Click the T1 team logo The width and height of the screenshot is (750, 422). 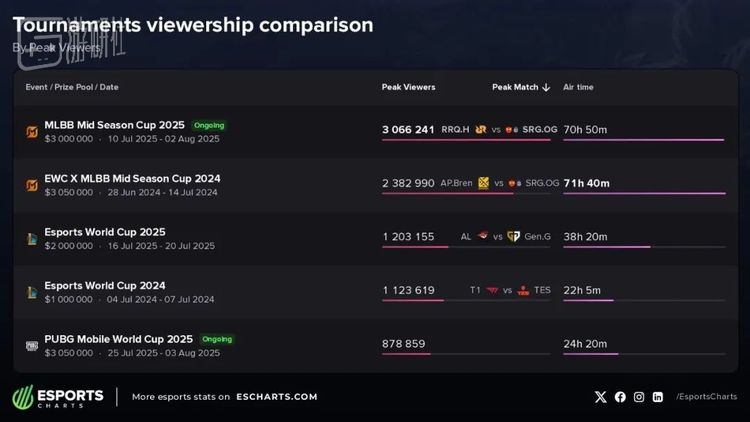(492, 291)
